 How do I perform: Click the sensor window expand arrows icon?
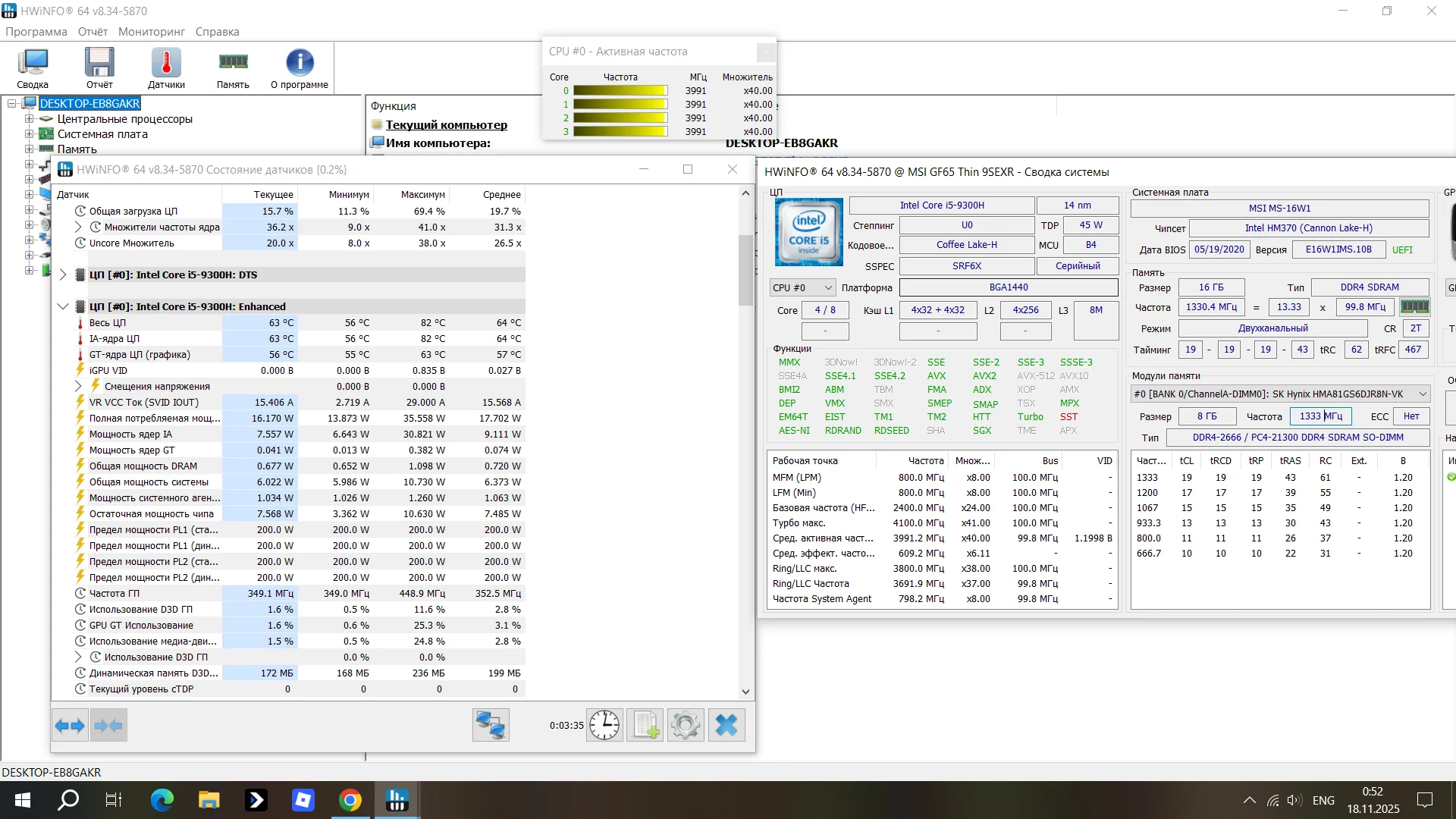(x=70, y=726)
